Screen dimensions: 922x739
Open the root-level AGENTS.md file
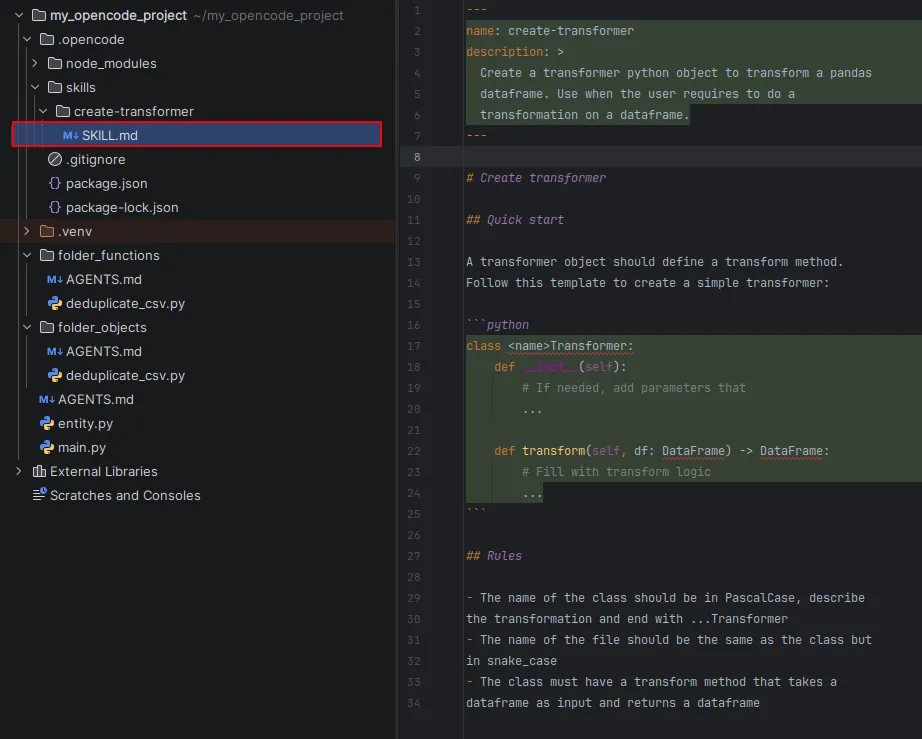95,400
